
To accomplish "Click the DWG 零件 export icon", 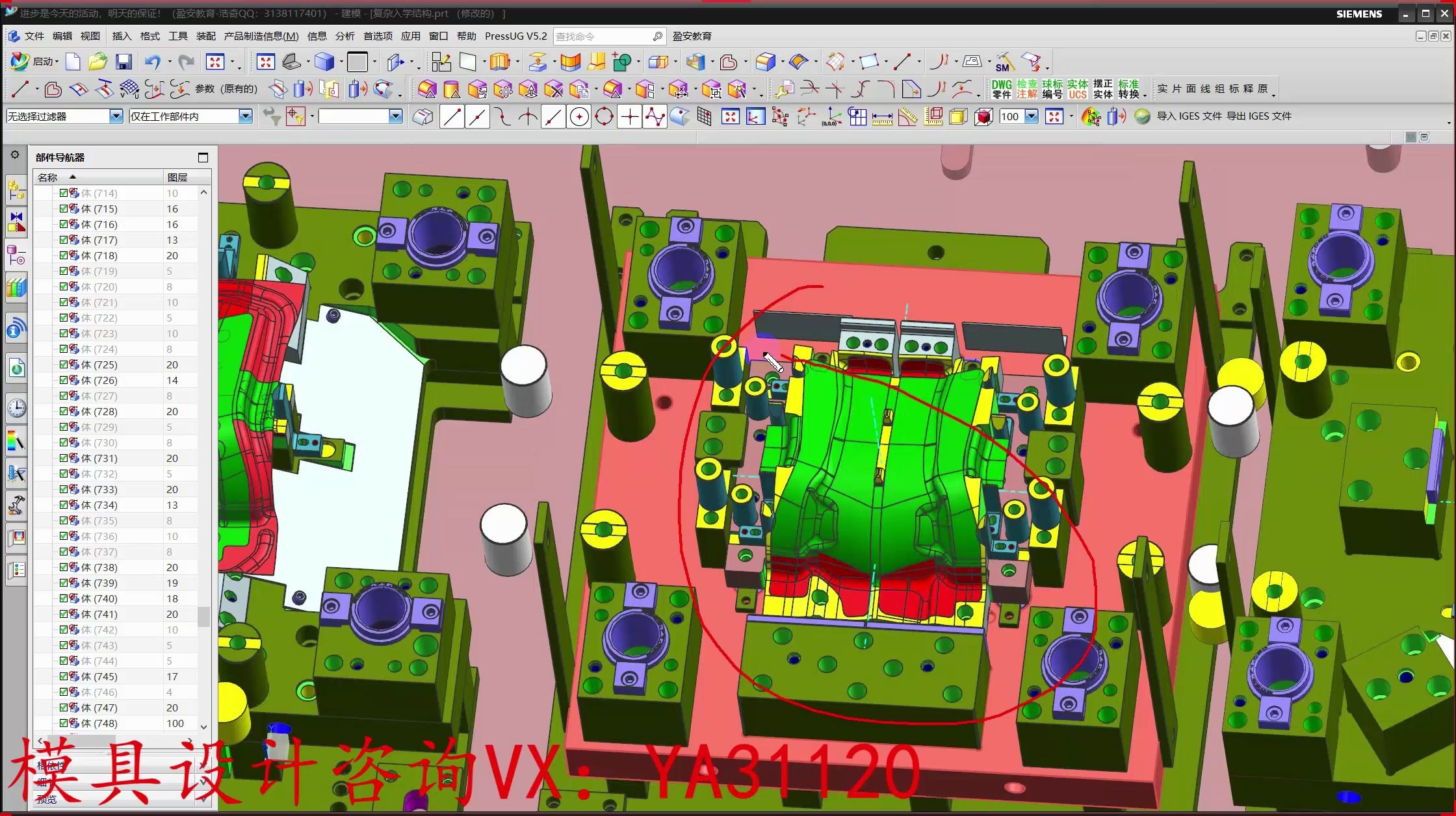I will [x=1001, y=89].
